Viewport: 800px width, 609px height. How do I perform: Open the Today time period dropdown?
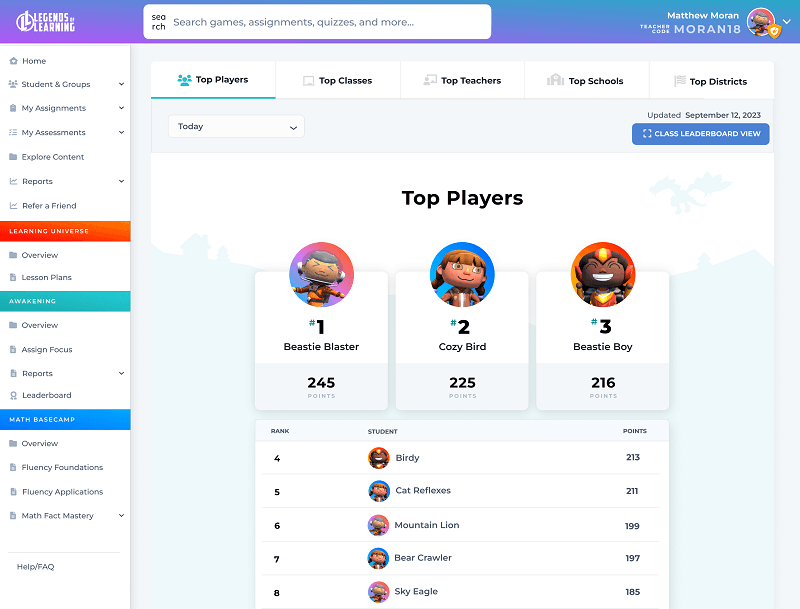236,127
